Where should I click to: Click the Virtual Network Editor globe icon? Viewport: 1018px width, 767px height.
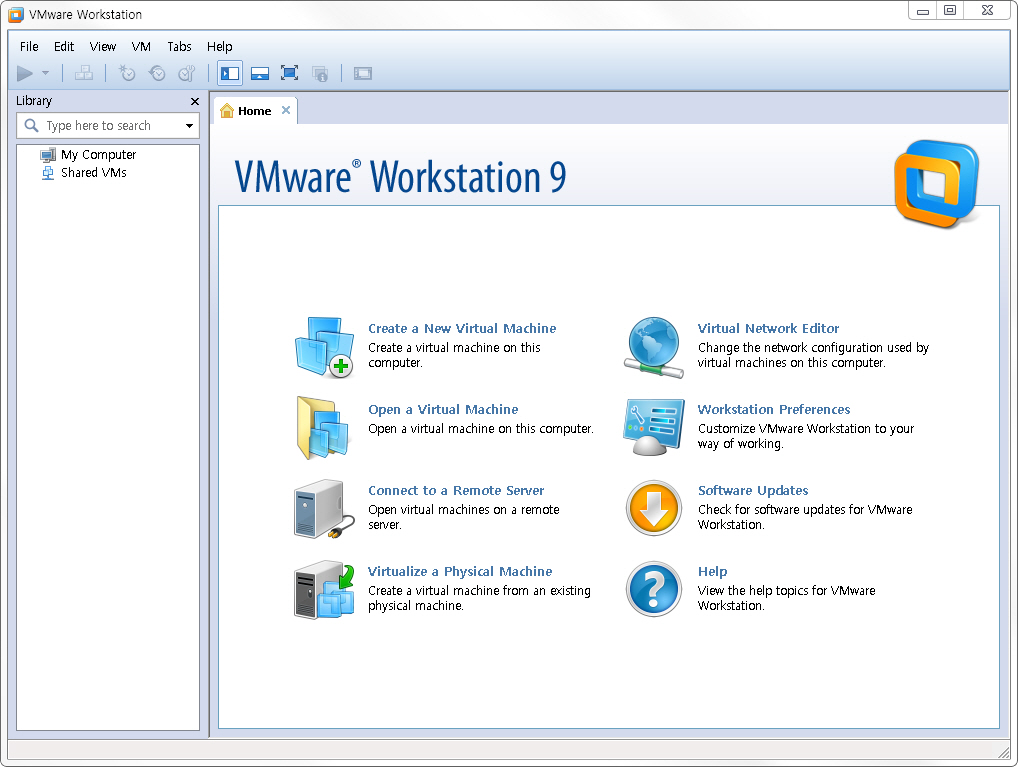pos(654,347)
